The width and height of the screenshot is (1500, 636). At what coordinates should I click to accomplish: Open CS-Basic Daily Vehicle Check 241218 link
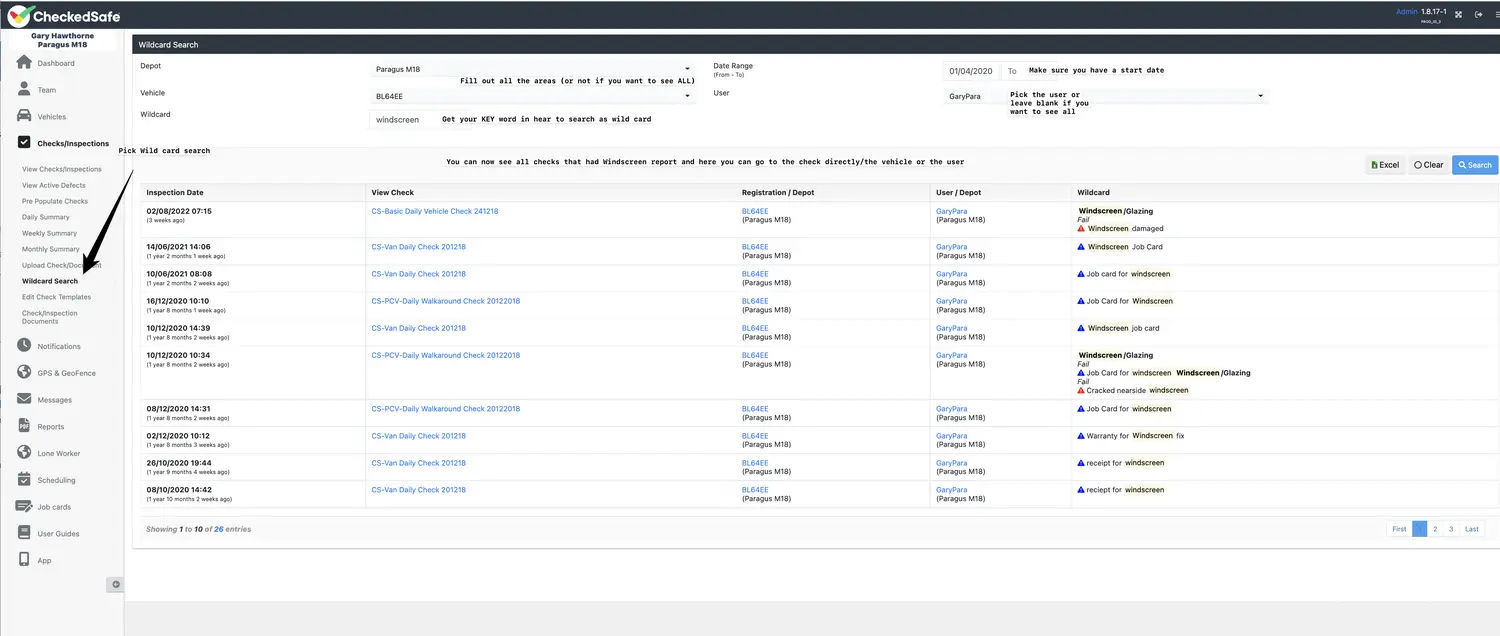(434, 212)
